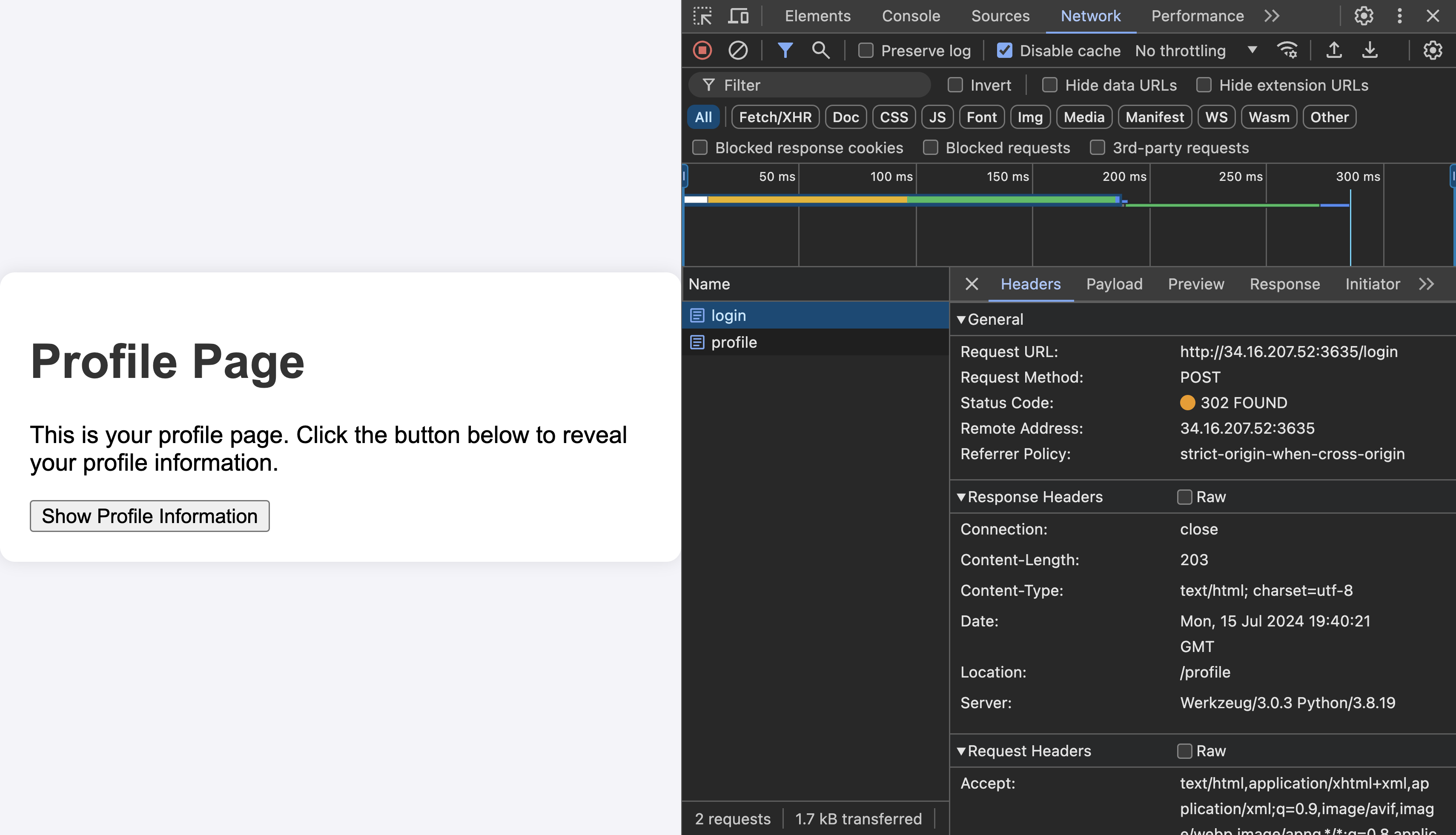Open the No throttling dropdown
This screenshot has height=835, width=1456.
pyautogui.click(x=1195, y=51)
